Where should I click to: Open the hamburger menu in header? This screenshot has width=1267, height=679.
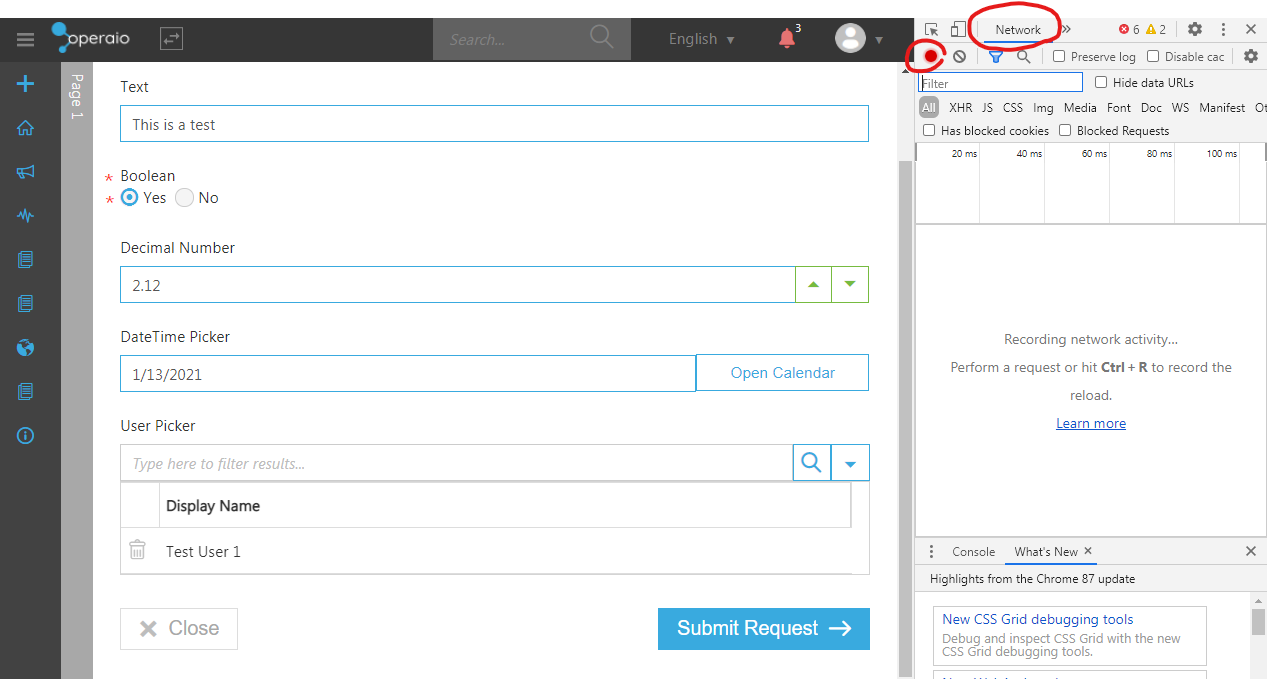pyautogui.click(x=25, y=40)
